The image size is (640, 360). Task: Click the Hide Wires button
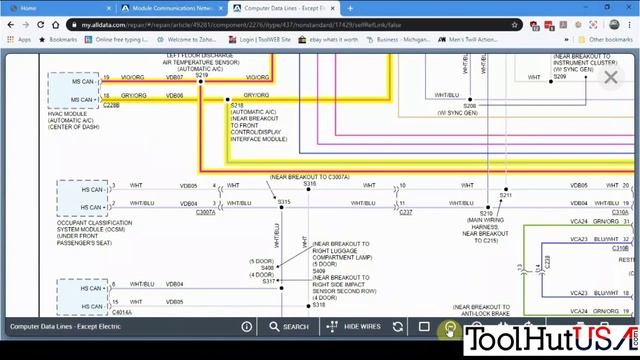353,327
